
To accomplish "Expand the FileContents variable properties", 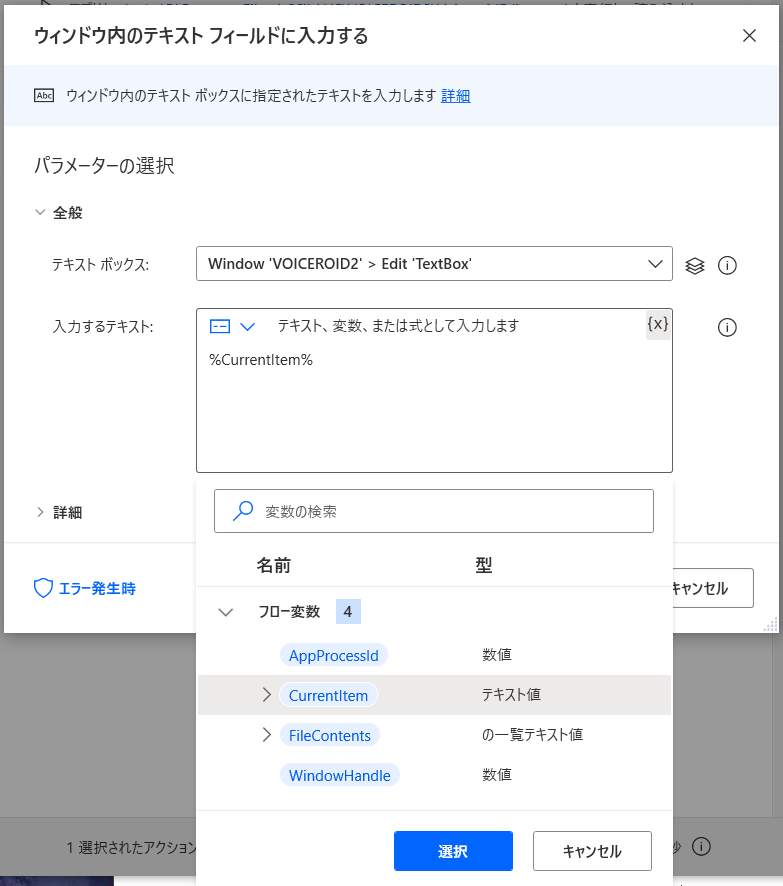I will (267, 735).
